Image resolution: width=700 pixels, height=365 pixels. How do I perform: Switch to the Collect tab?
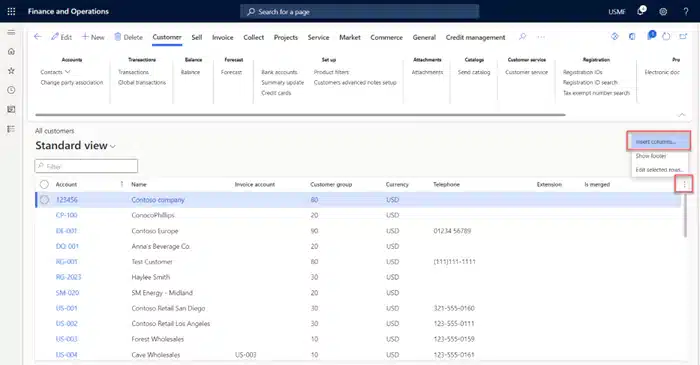click(x=254, y=37)
